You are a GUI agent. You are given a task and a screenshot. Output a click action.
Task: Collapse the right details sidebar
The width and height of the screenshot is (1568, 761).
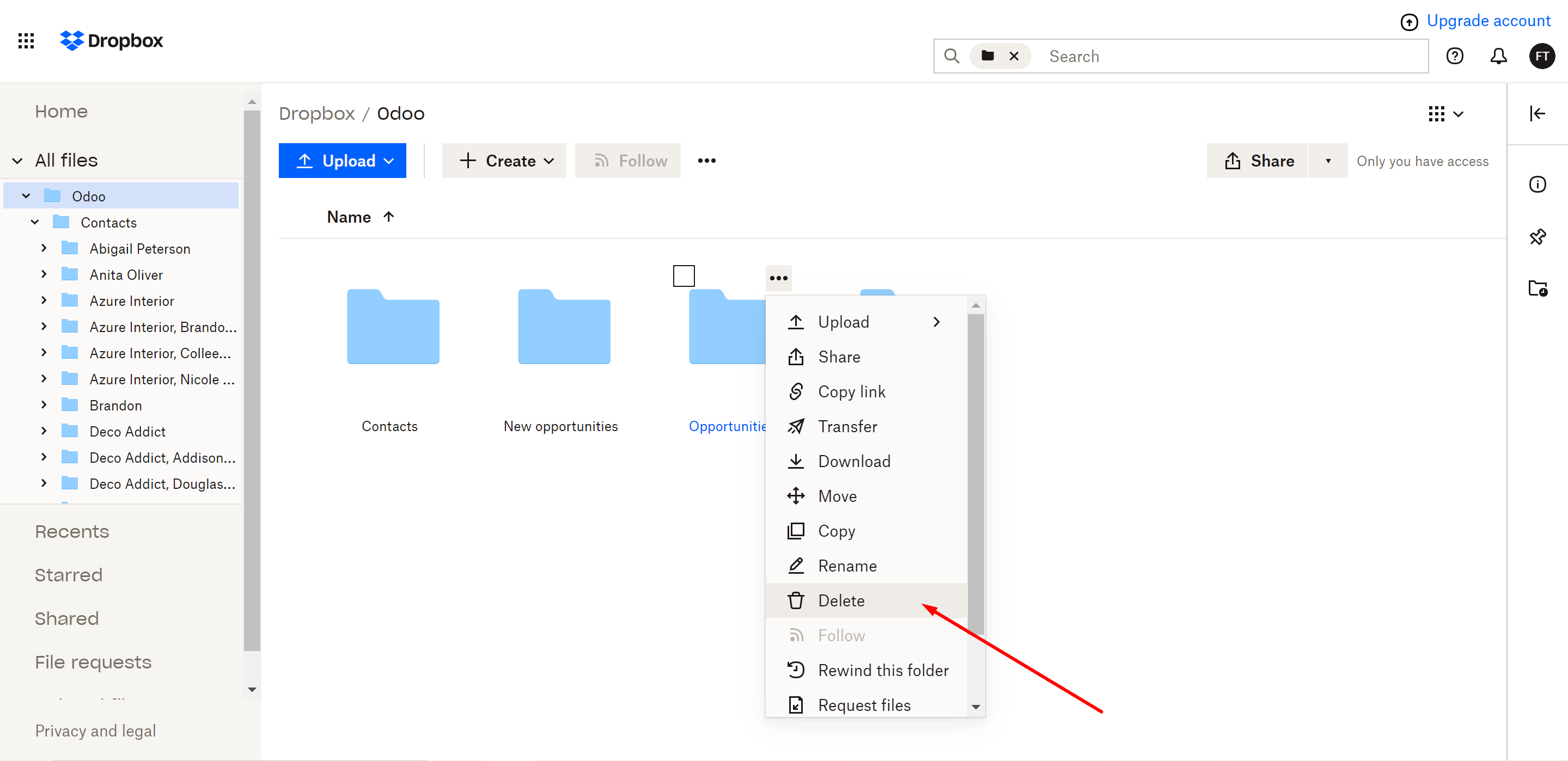(1537, 114)
